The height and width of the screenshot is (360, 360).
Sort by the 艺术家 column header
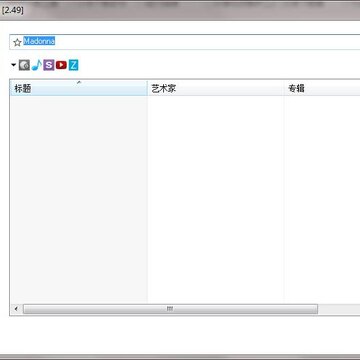(216, 88)
